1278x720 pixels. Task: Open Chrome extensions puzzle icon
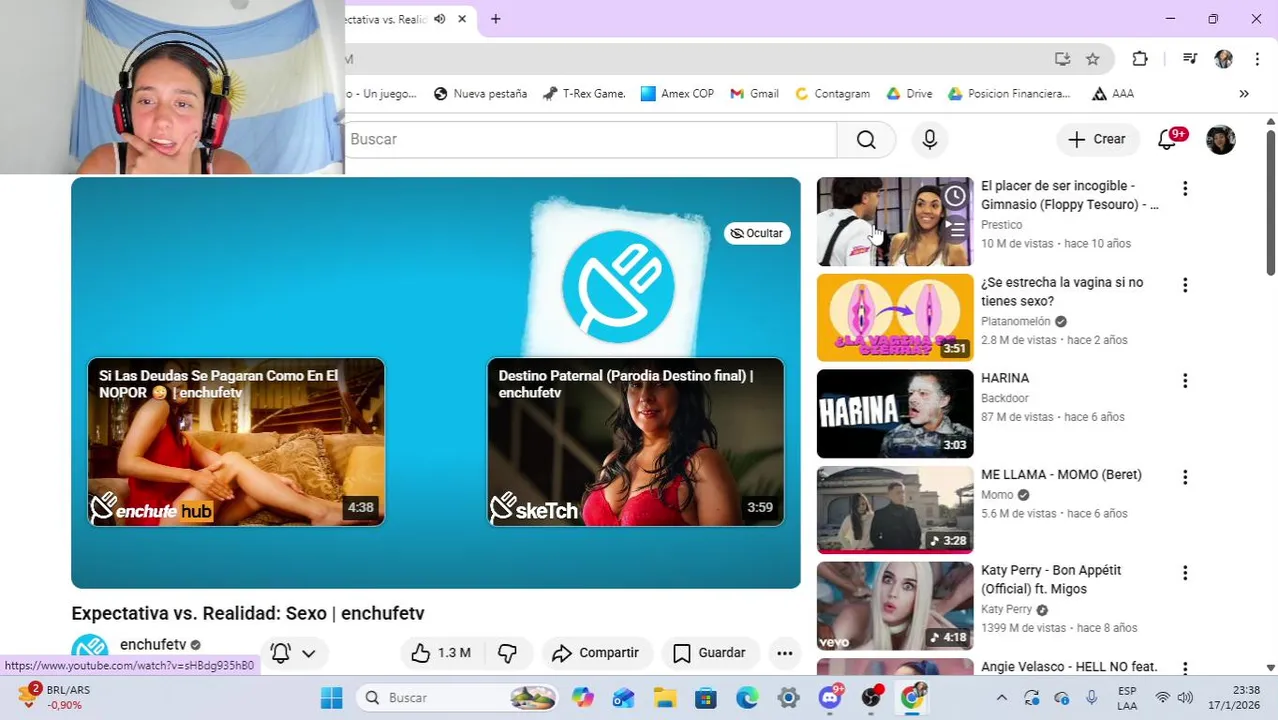pyautogui.click(x=1140, y=59)
